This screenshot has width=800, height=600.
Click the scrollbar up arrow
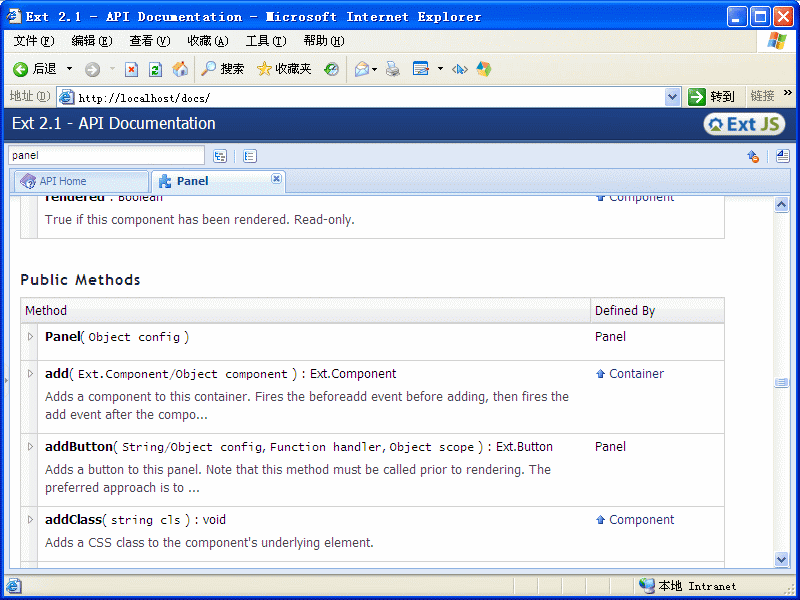[x=782, y=205]
